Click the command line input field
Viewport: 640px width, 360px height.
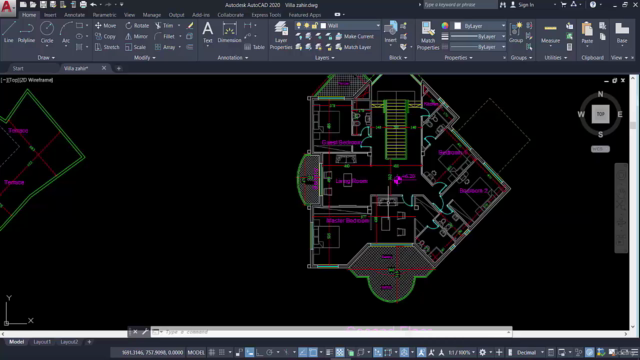point(331,332)
